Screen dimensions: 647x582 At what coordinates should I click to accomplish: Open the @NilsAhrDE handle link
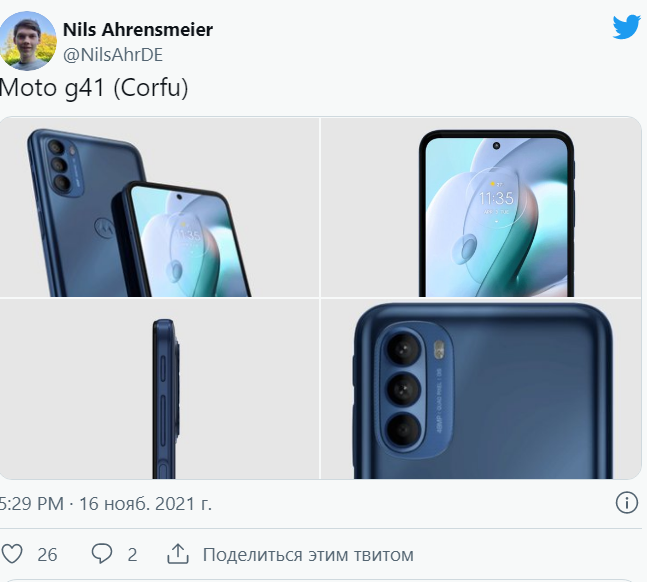coord(113,55)
